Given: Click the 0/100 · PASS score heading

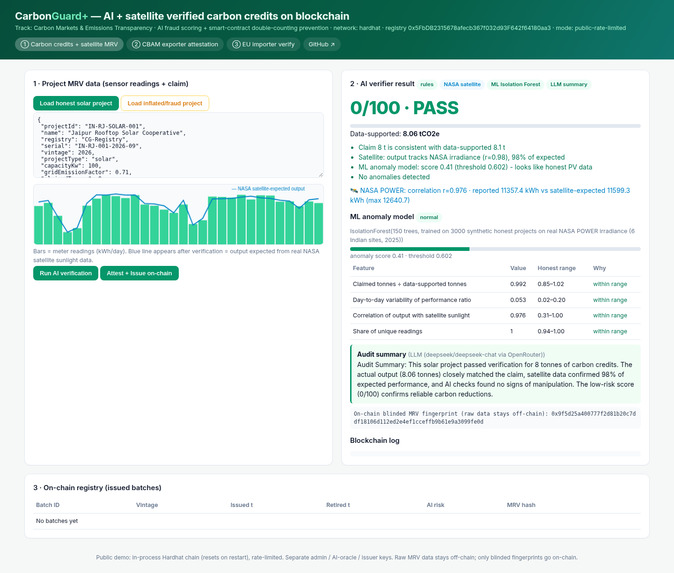Looking at the screenshot, I should point(404,108).
